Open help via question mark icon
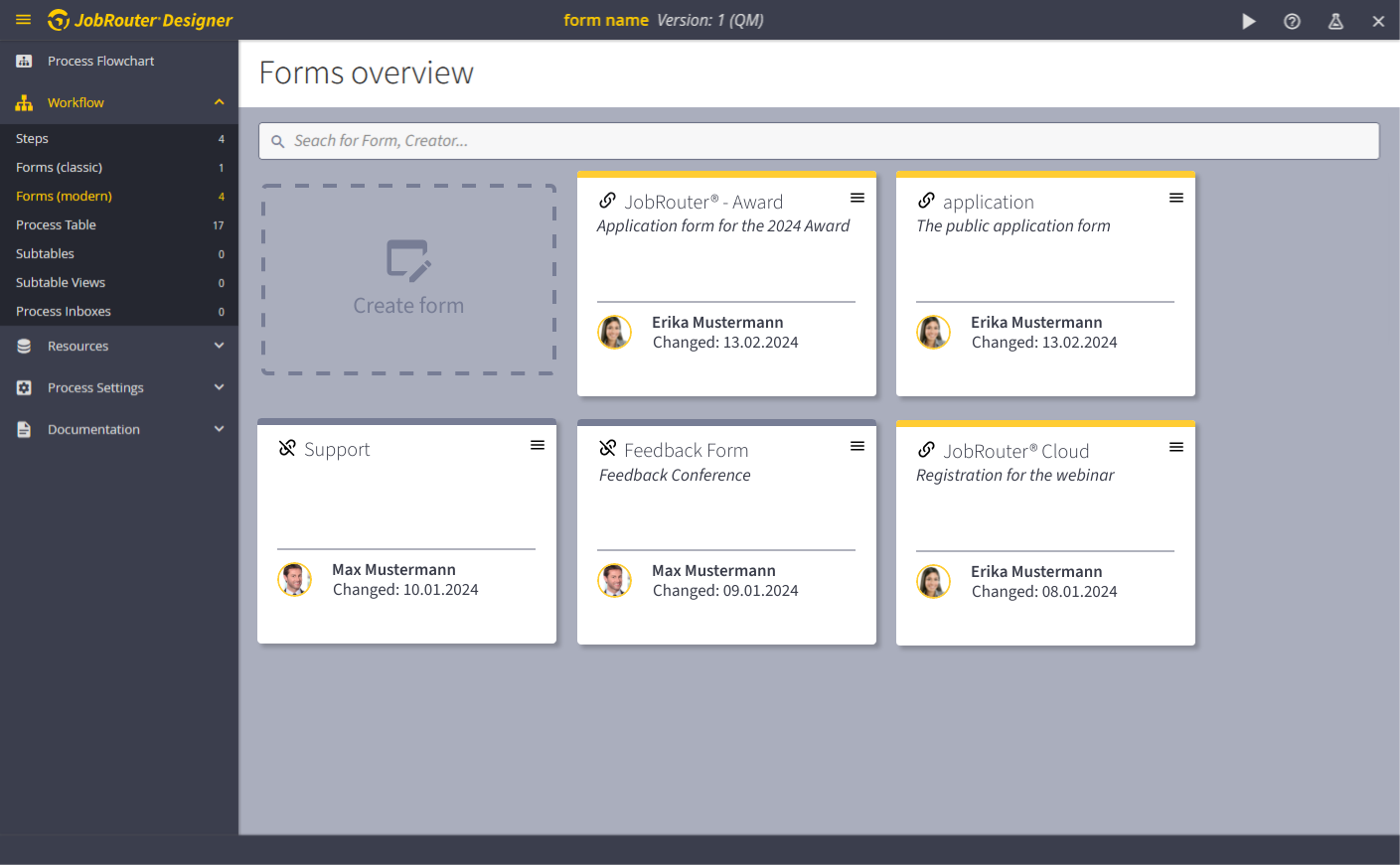1400x865 pixels. (1292, 21)
